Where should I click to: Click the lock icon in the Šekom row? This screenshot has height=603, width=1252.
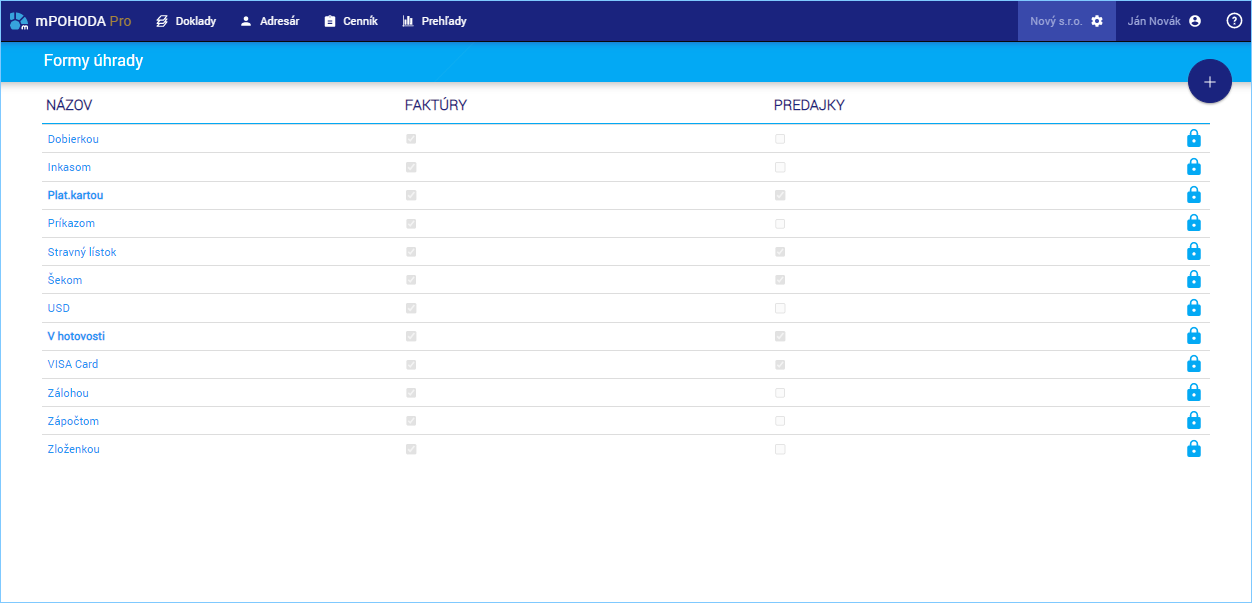pyautogui.click(x=1193, y=279)
